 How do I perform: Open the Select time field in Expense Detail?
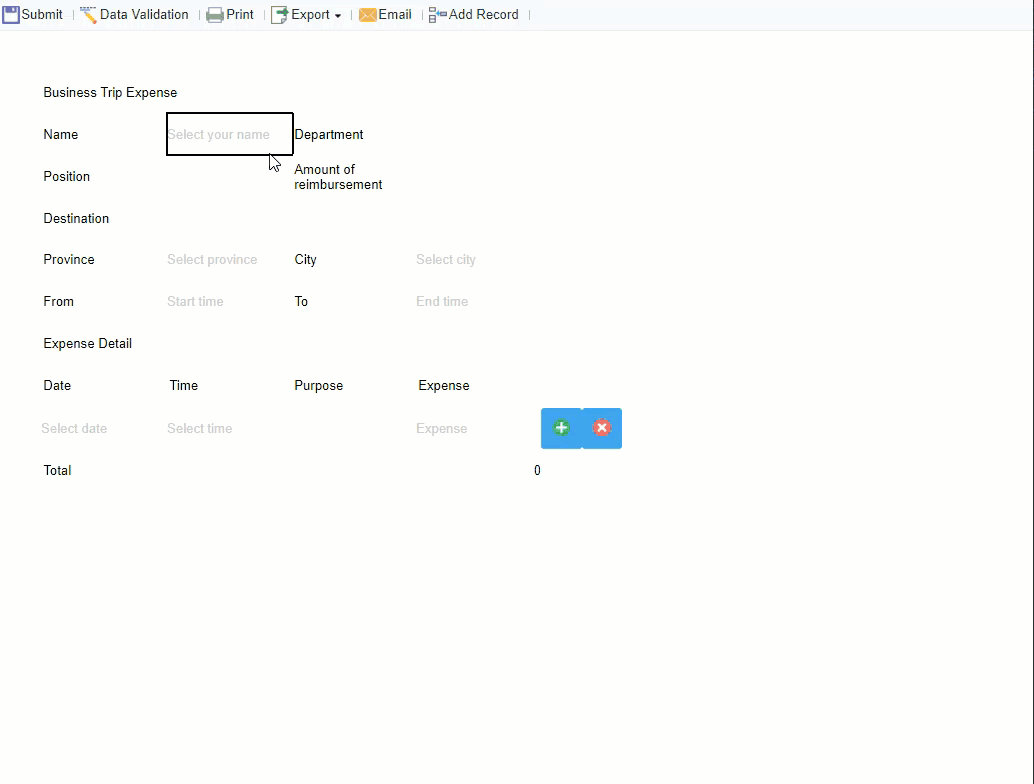click(x=199, y=428)
